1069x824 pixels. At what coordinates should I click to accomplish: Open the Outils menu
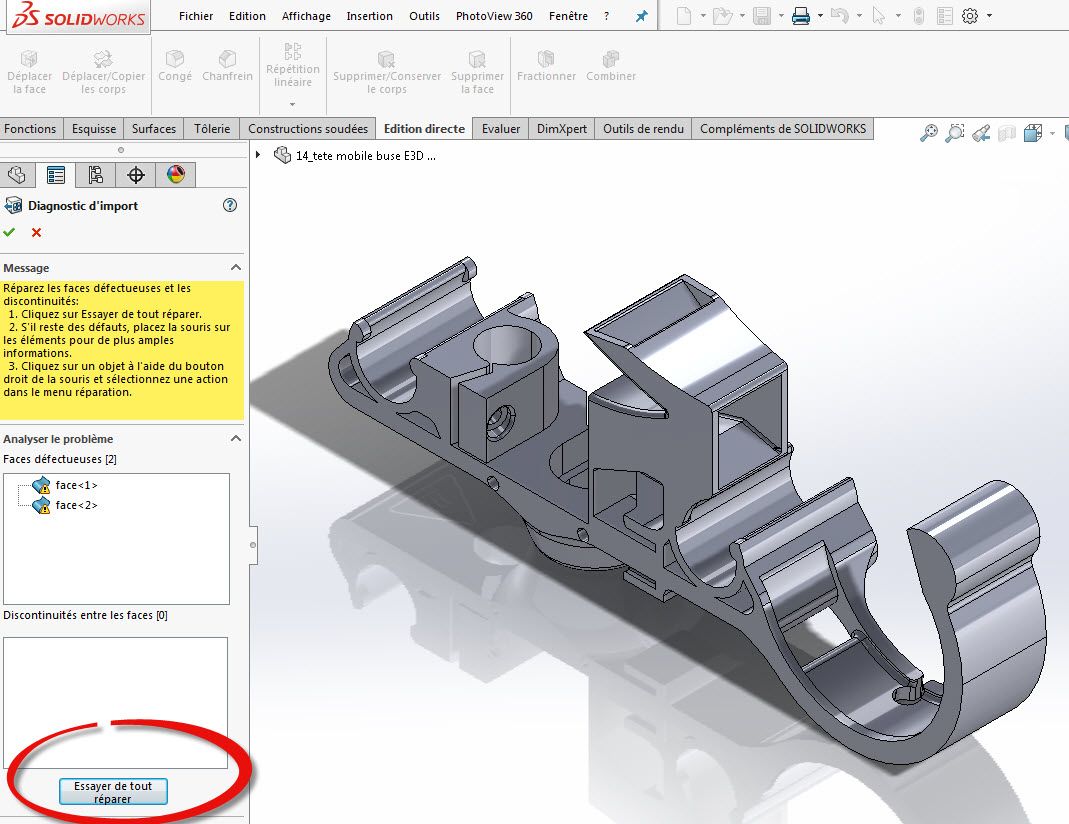click(x=424, y=16)
